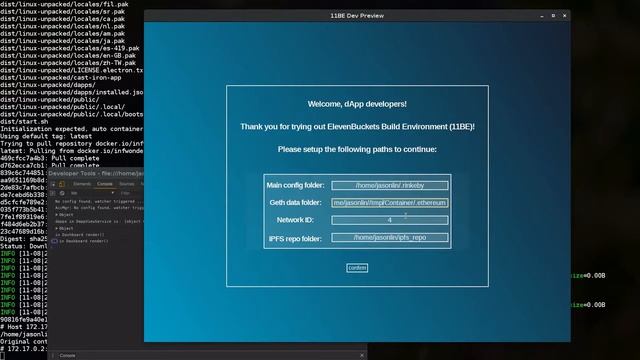The width and height of the screenshot is (640, 360).
Task: Click the 'Geth data folder:' label
Action: [x=295, y=203]
